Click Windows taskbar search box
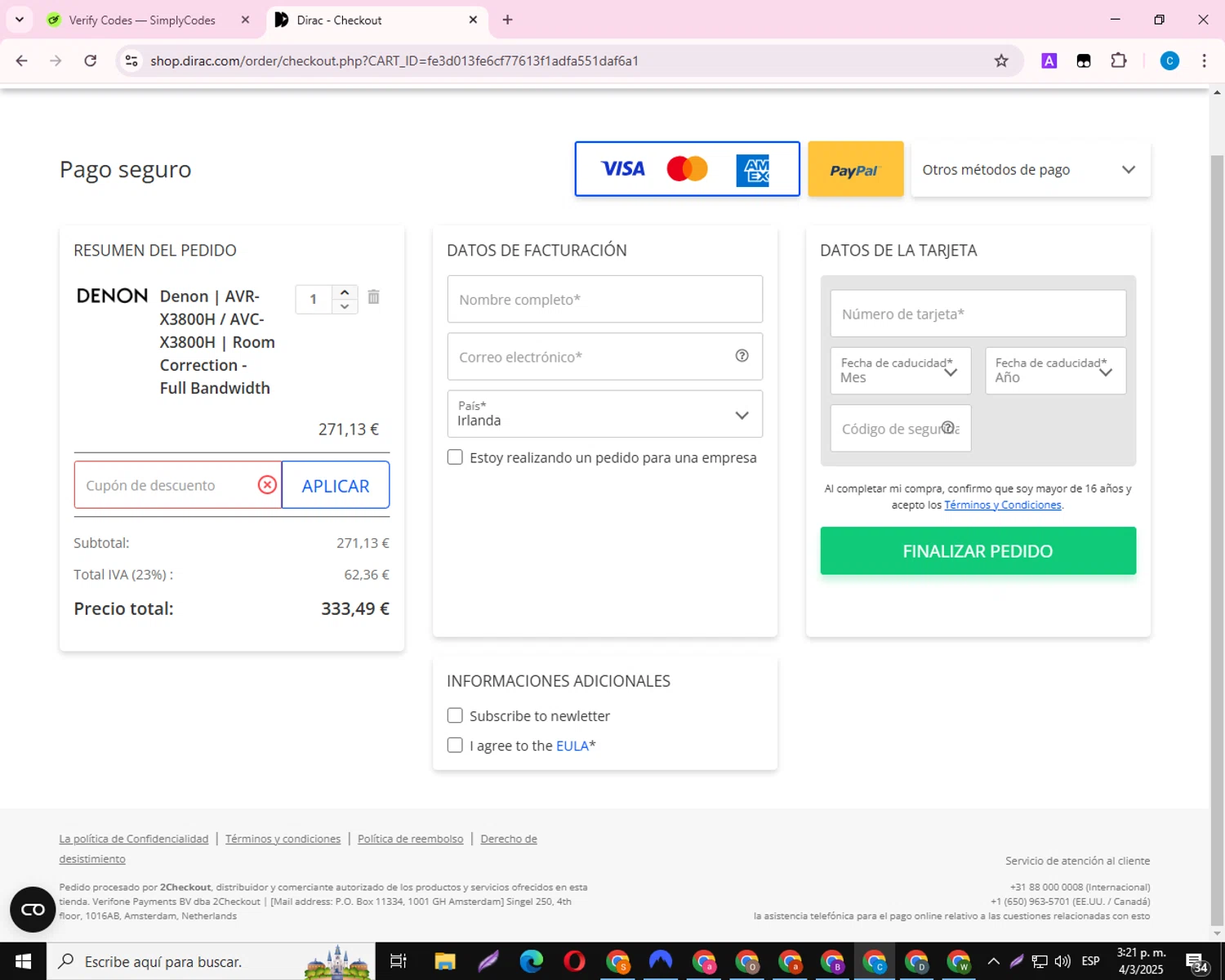 (211, 961)
